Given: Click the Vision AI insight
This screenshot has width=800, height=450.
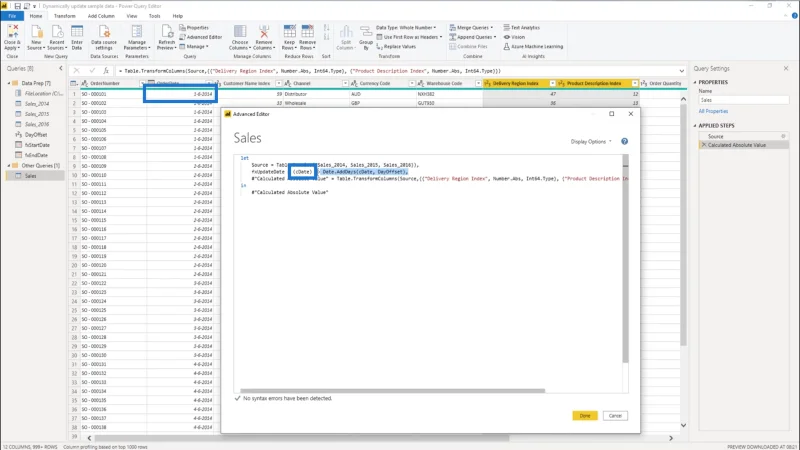Looking at the screenshot, I should 514,37.
